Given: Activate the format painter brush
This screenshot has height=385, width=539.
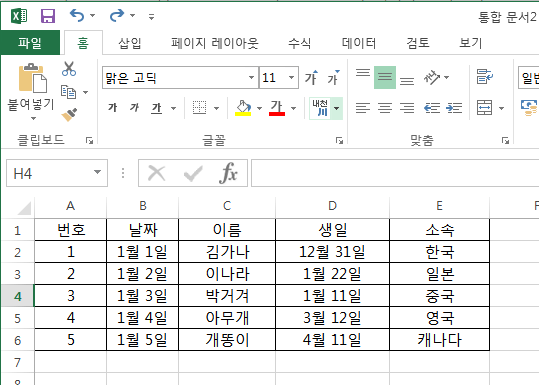Looking at the screenshot, I should [69, 114].
